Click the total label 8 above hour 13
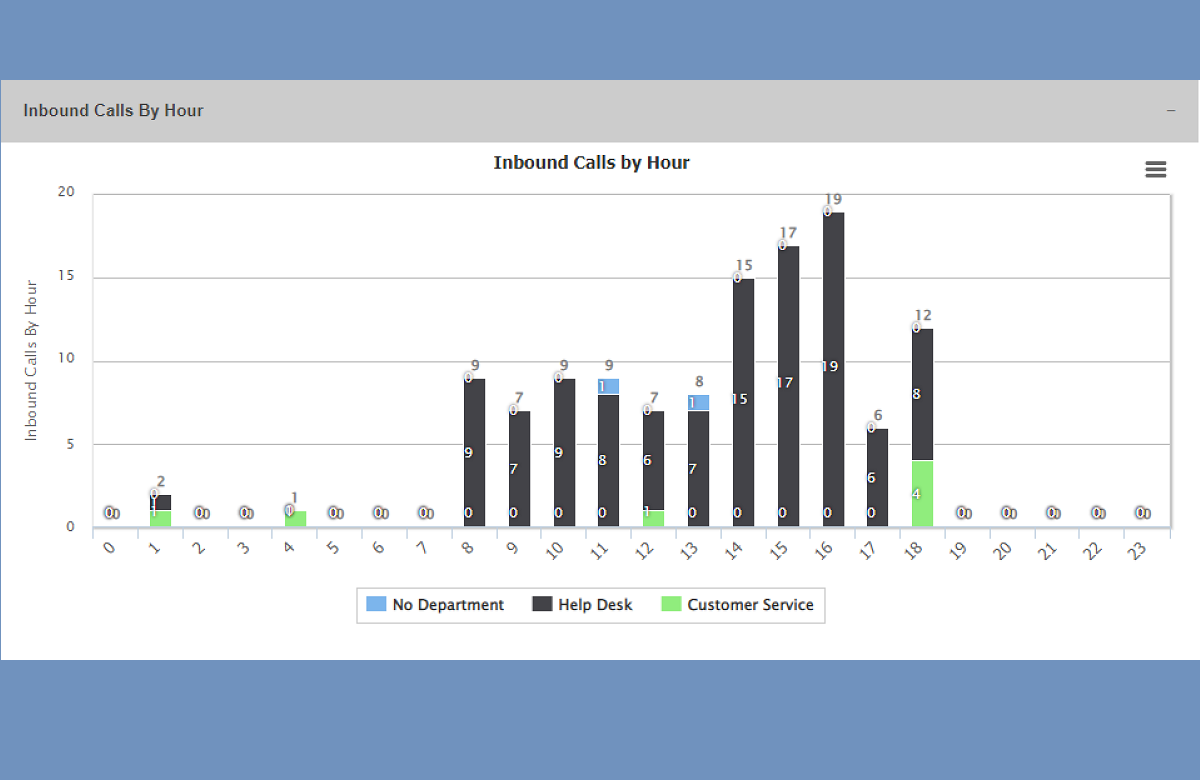Screen dimensions: 1200x780 click(x=699, y=382)
